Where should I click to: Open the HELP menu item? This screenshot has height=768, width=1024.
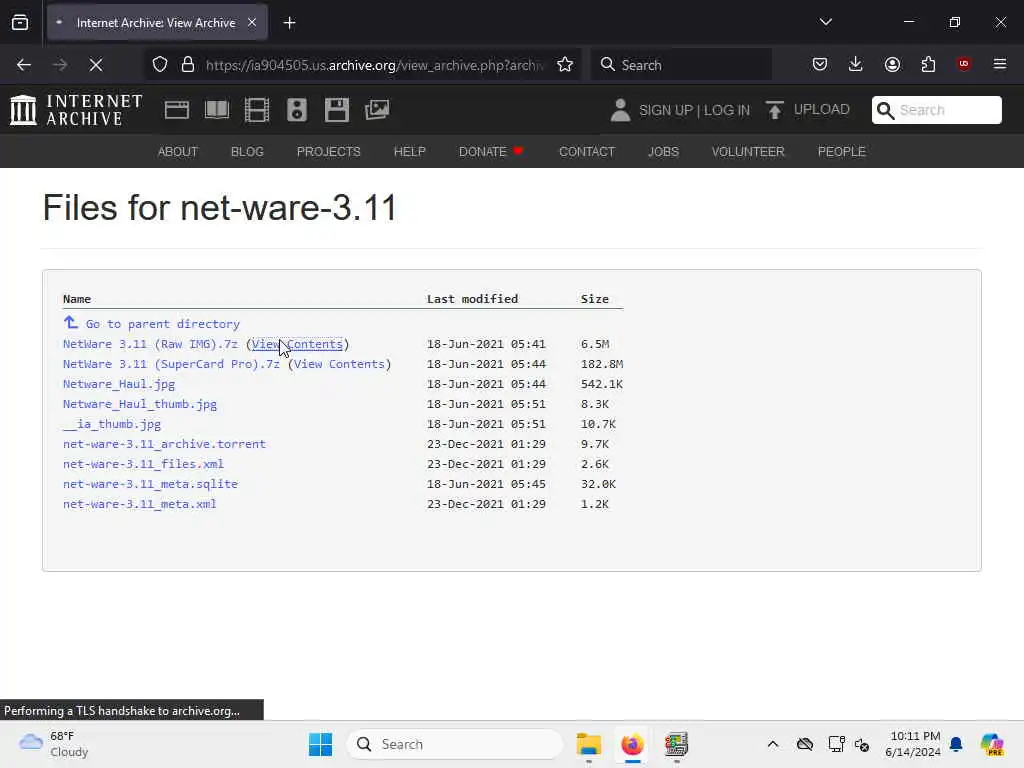(409, 152)
